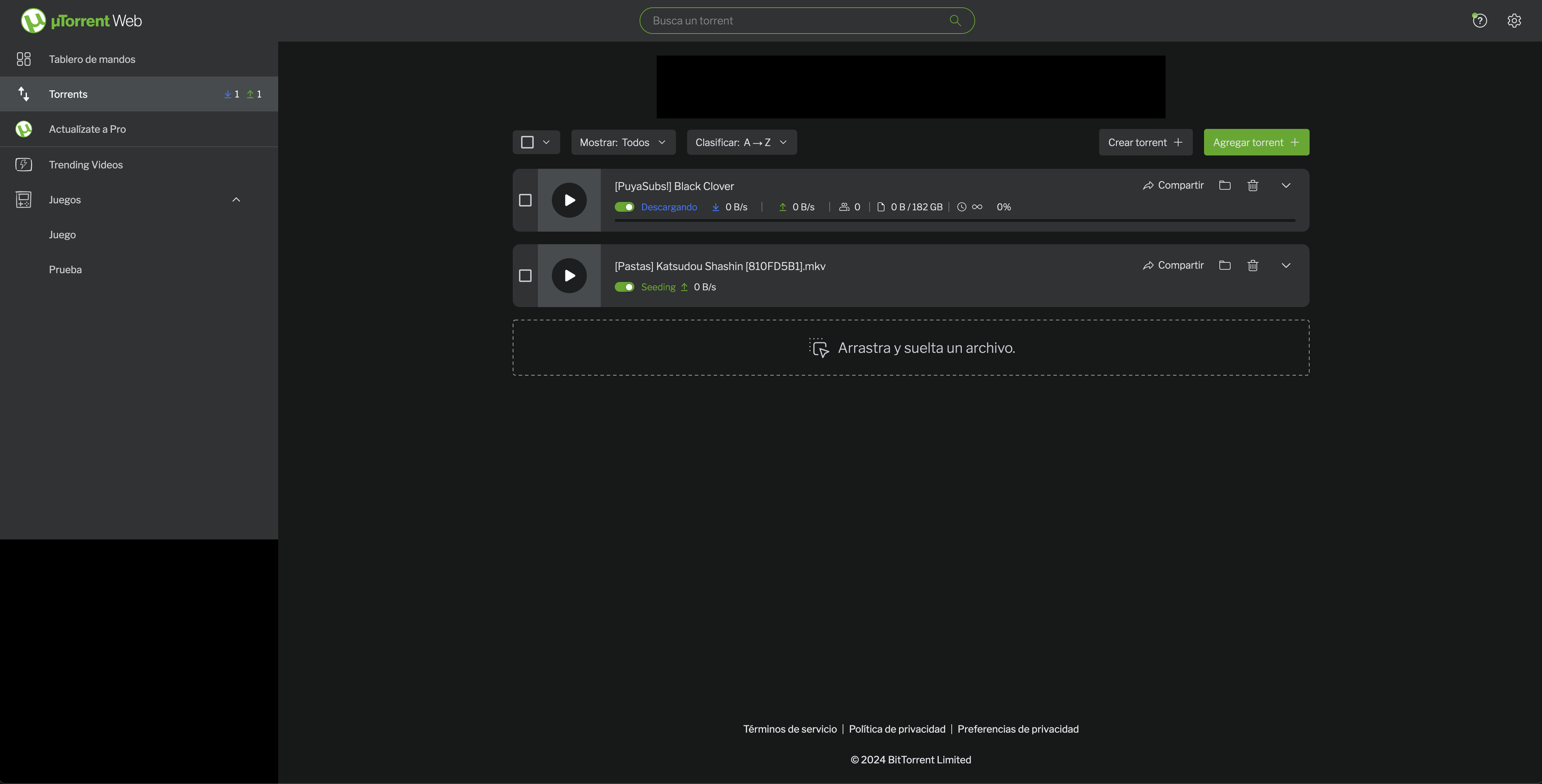The image size is (1542, 784).
Task: Delete the Black Clover torrent
Action: click(x=1252, y=186)
